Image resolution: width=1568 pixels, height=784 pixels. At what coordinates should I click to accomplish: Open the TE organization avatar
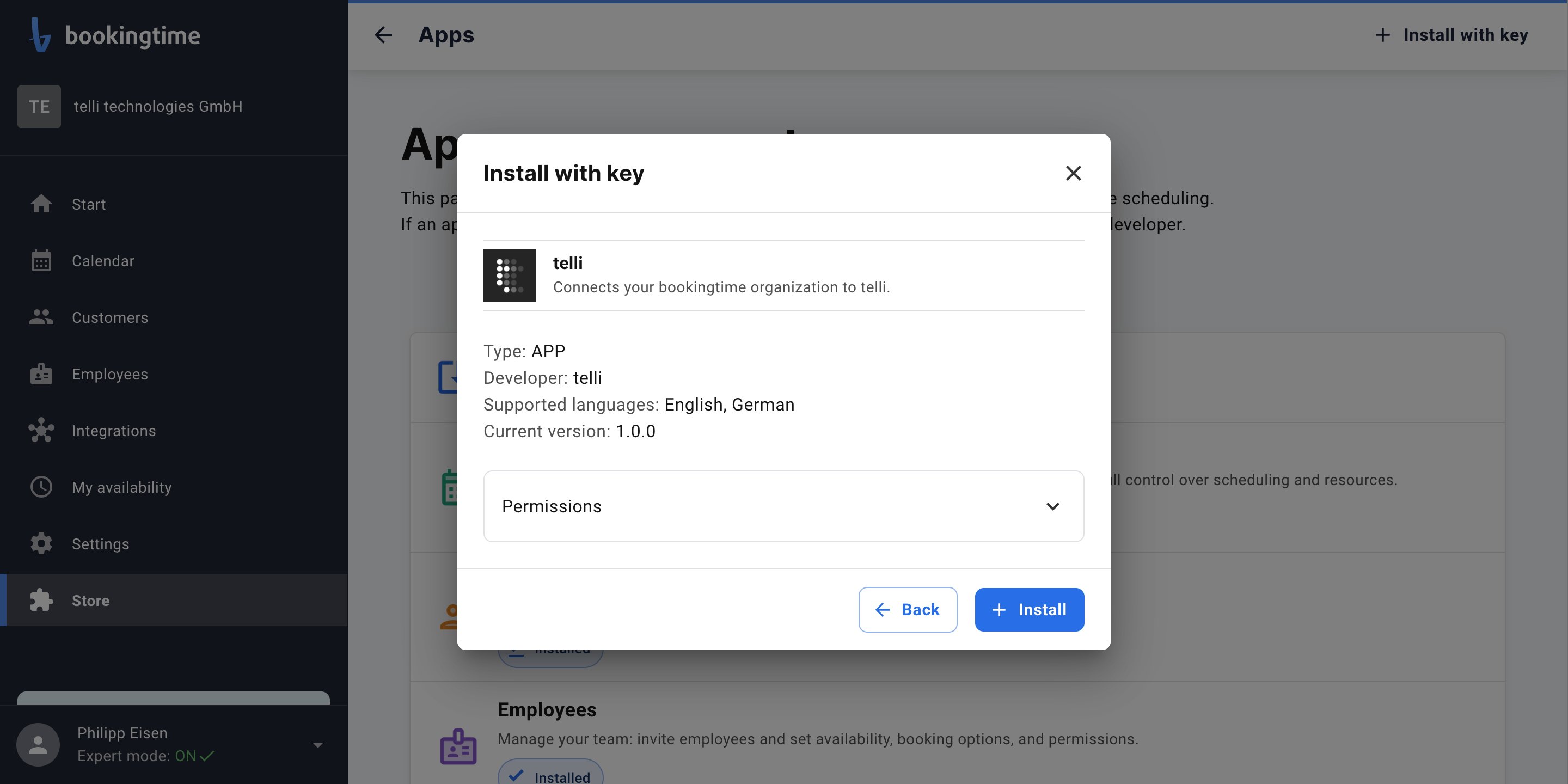coord(39,107)
